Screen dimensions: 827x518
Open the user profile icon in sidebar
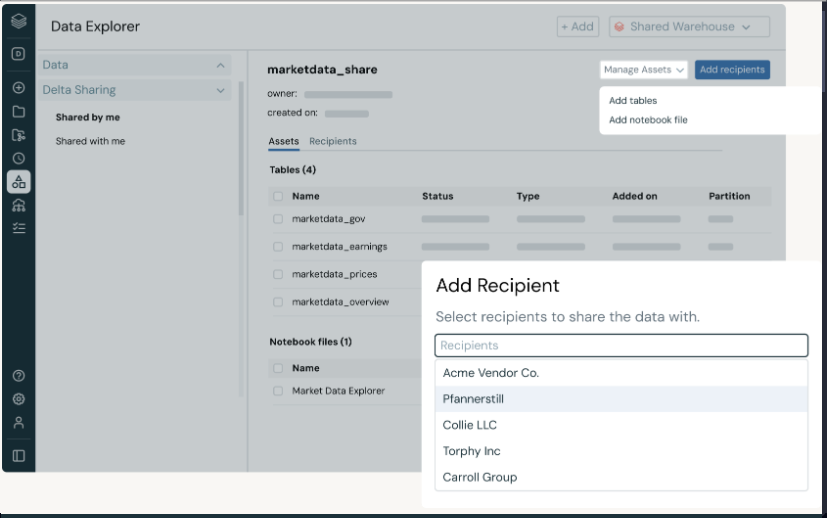click(x=18, y=422)
